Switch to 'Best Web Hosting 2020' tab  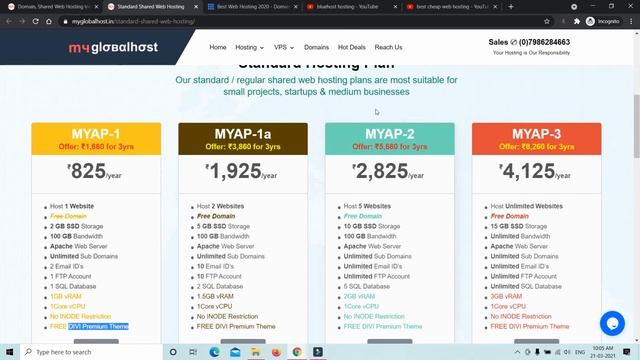(x=252, y=7)
